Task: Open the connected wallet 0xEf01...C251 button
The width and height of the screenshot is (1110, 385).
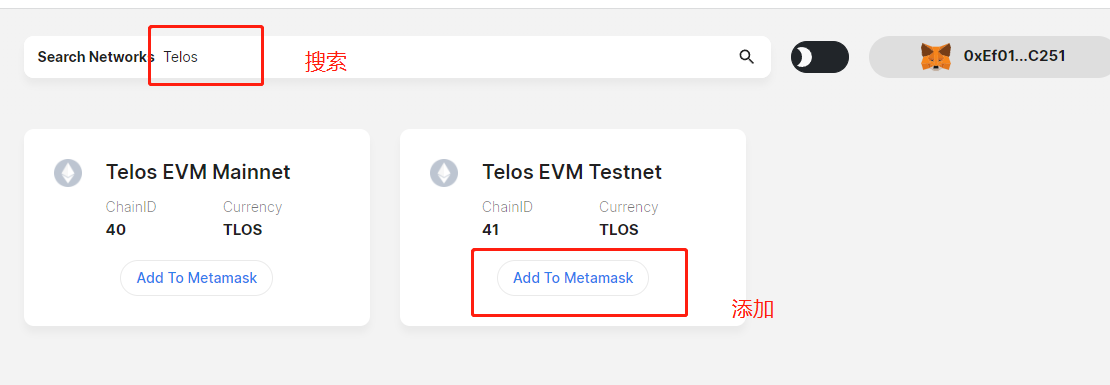Action: coord(990,57)
